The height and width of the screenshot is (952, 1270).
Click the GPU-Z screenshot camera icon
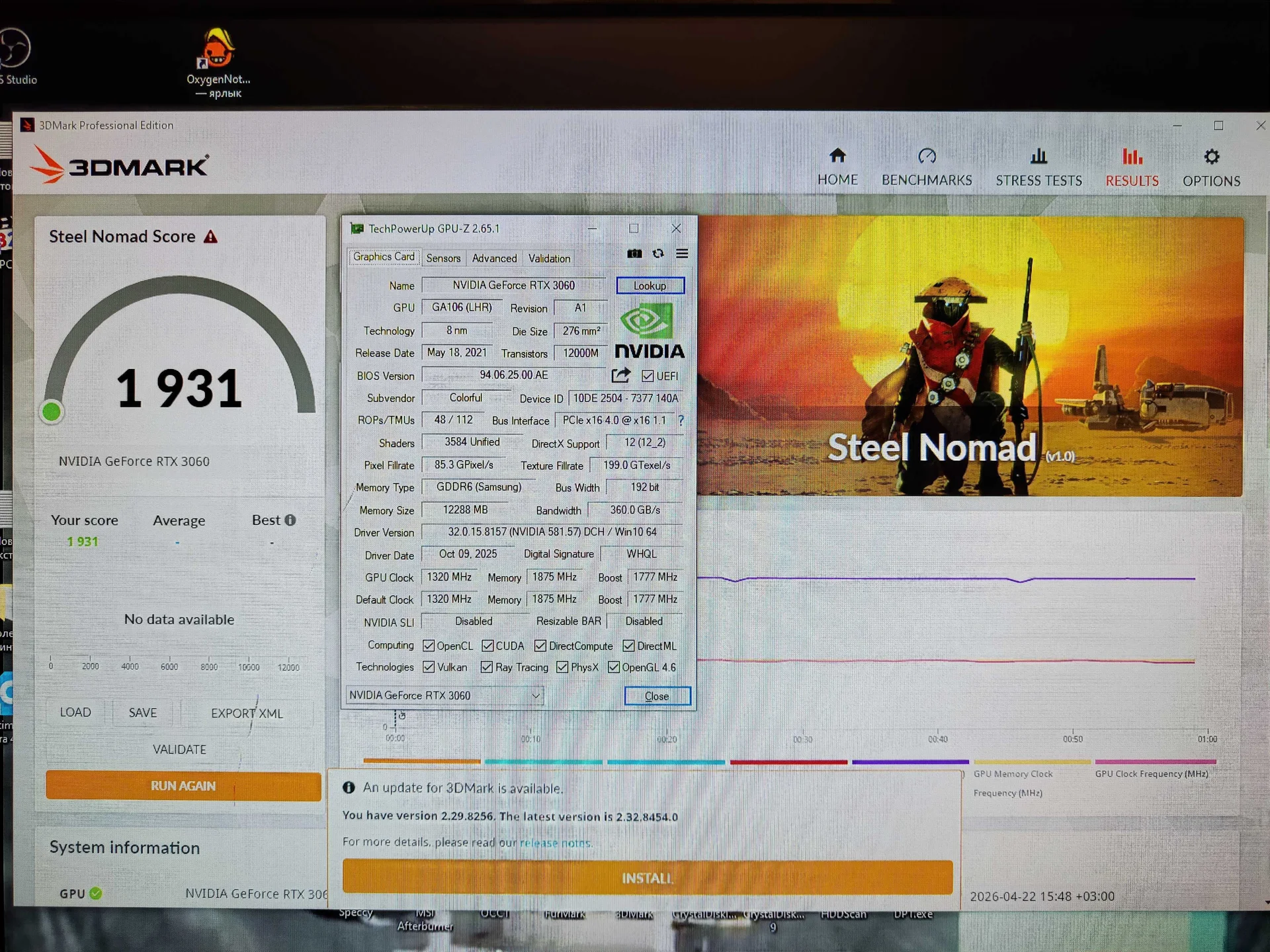click(x=634, y=254)
